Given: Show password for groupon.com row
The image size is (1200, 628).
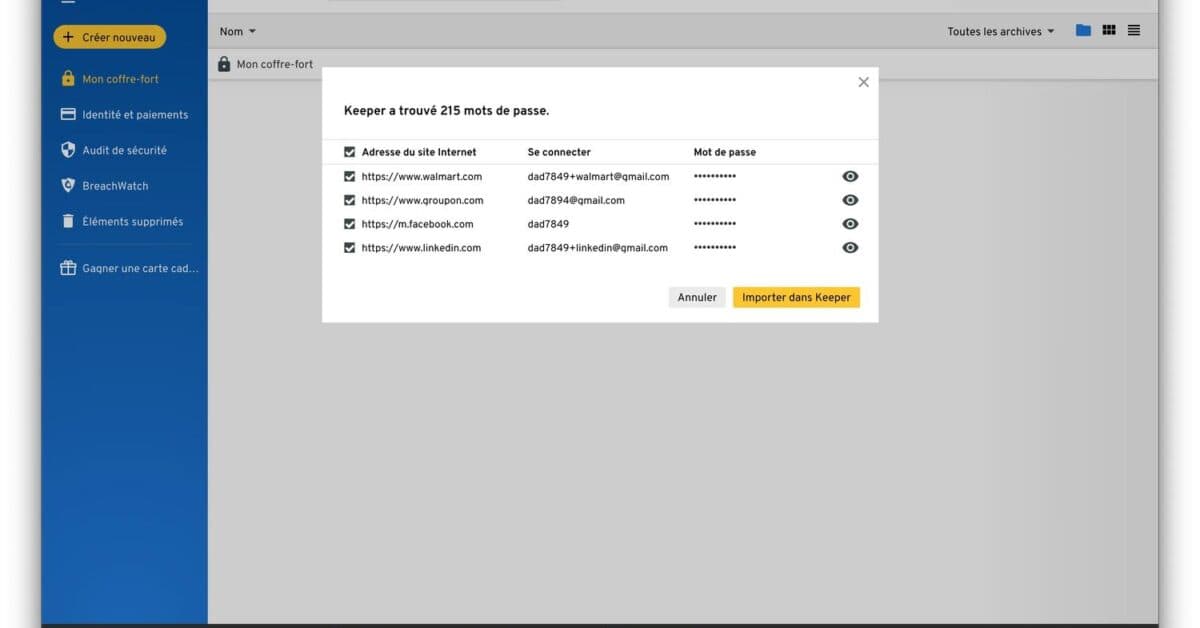Looking at the screenshot, I should click(x=850, y=200).
